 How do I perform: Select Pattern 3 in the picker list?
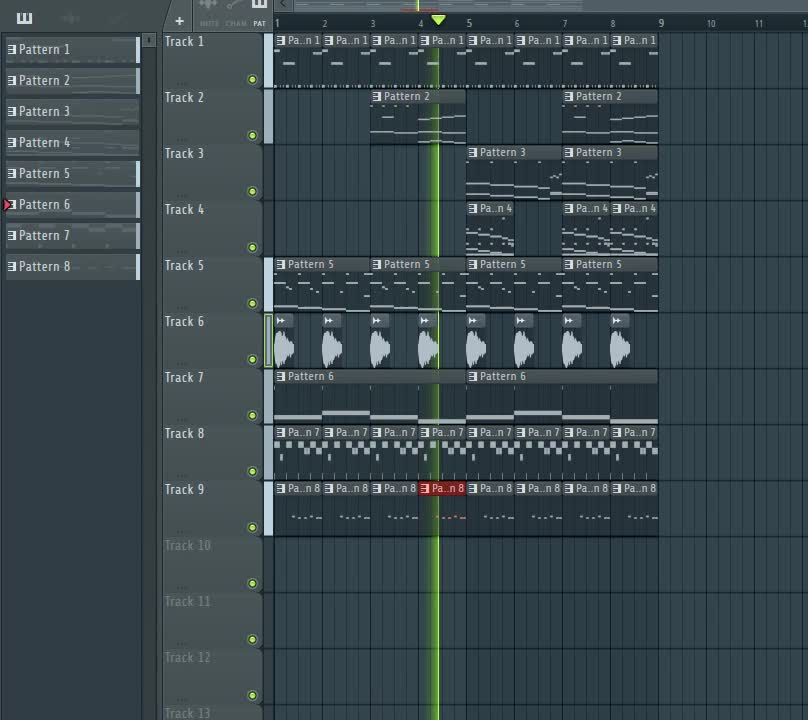[x=73, y=111]
